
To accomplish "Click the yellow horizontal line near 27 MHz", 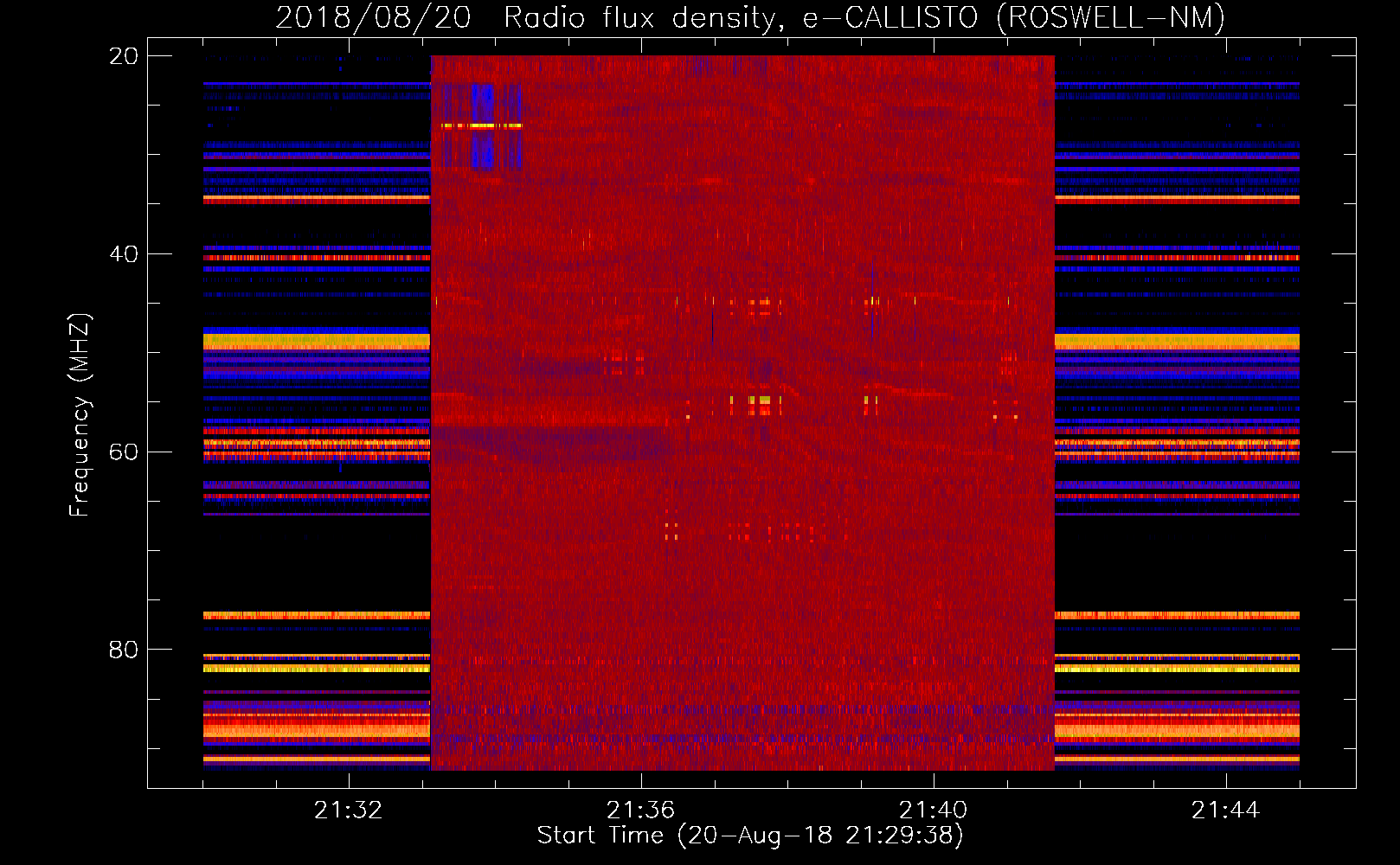I will tap(481, 125).
